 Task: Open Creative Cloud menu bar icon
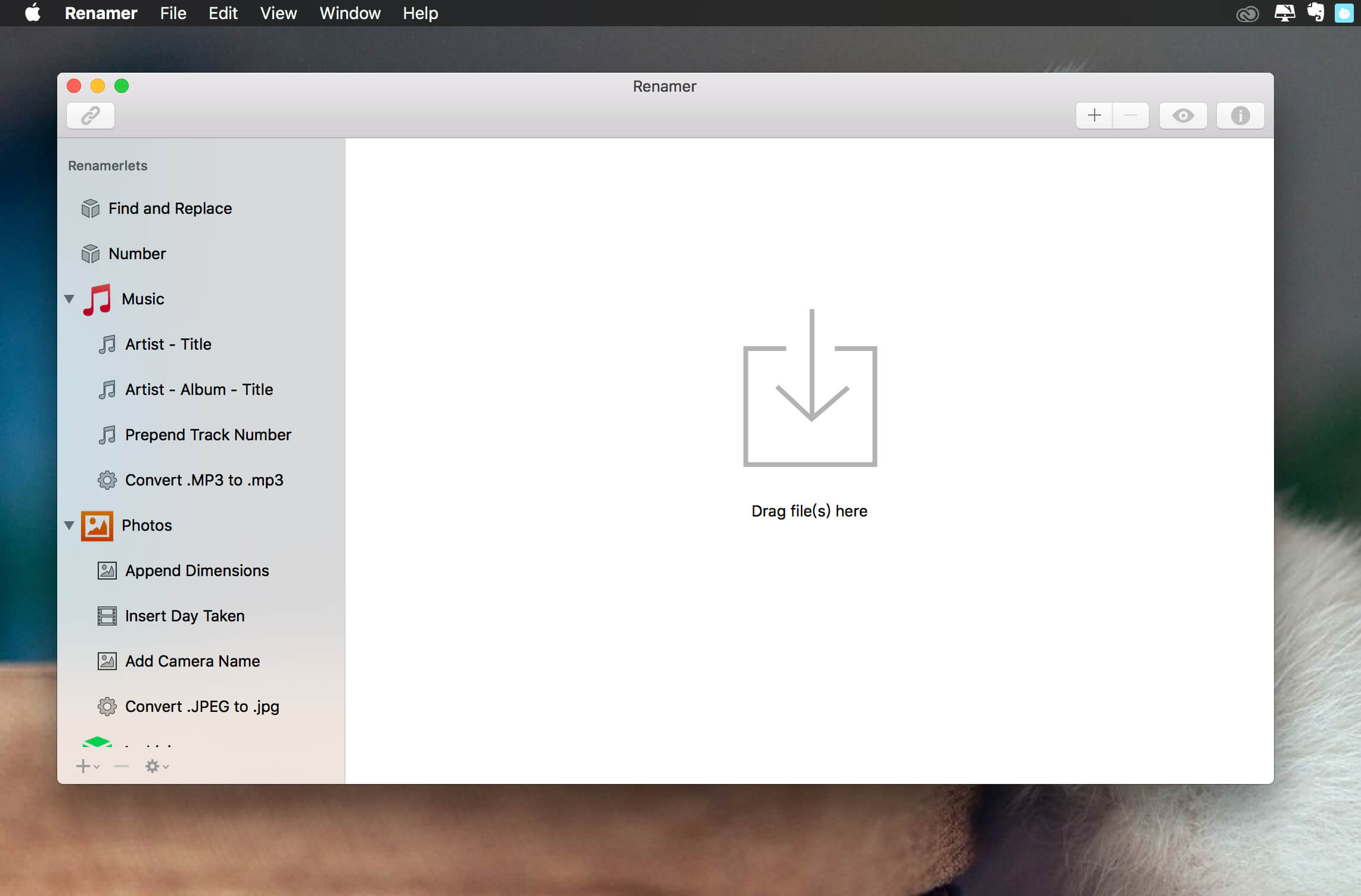[x=1247, y=13]
